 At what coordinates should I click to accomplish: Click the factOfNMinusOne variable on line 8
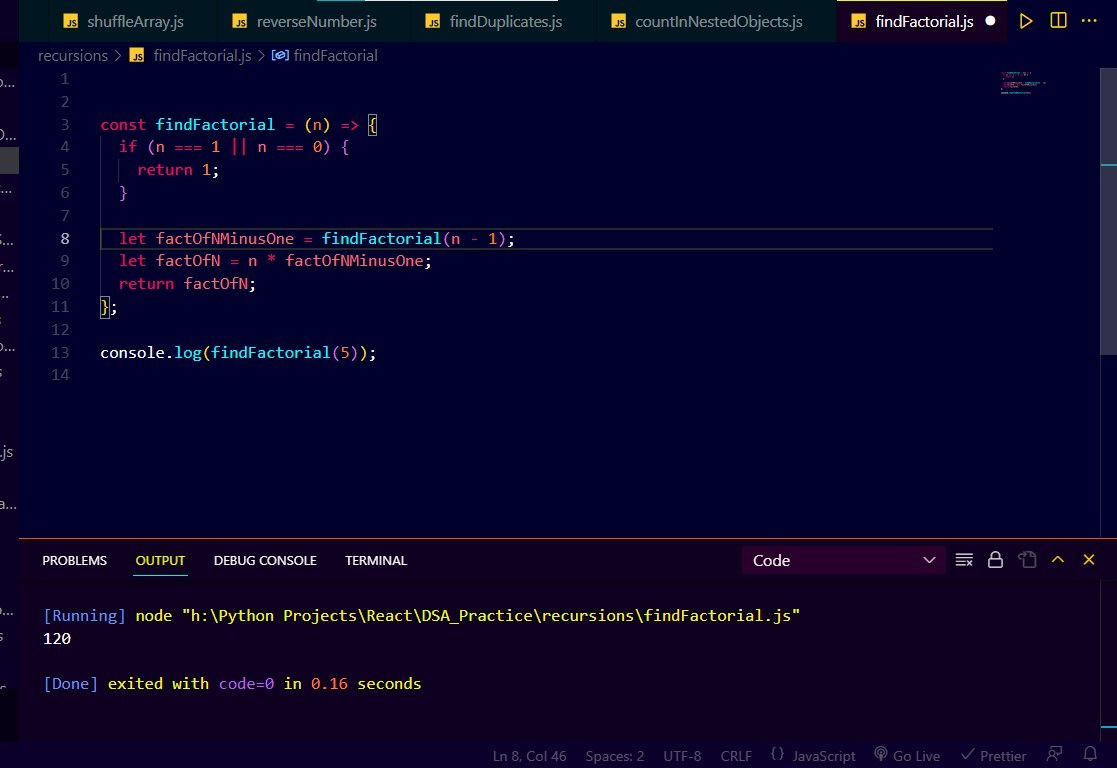click(x=224, y=239)
